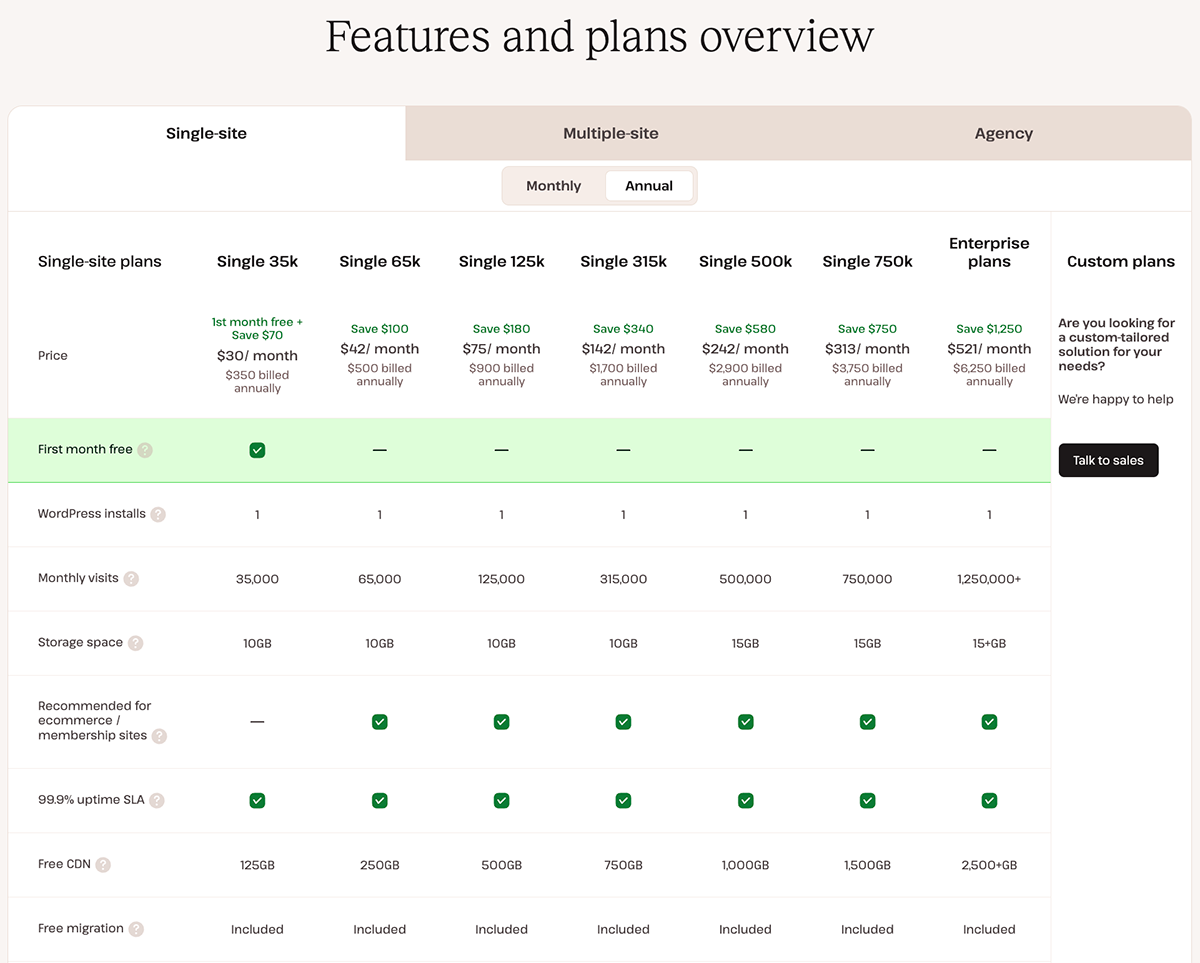The width and height of the screenshot is (1200, 963).
Task: Open the First month free help icon
Action: pos(145,450)
